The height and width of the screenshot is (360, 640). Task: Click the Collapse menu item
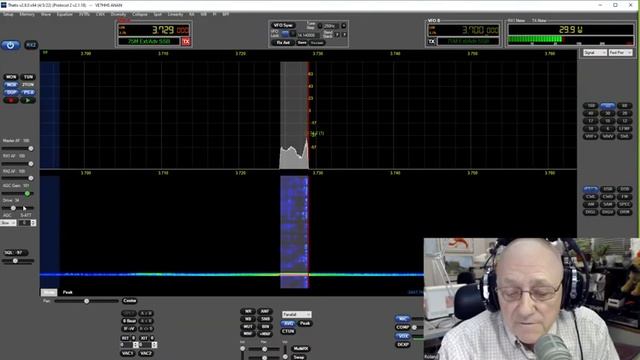pos(140,14)
